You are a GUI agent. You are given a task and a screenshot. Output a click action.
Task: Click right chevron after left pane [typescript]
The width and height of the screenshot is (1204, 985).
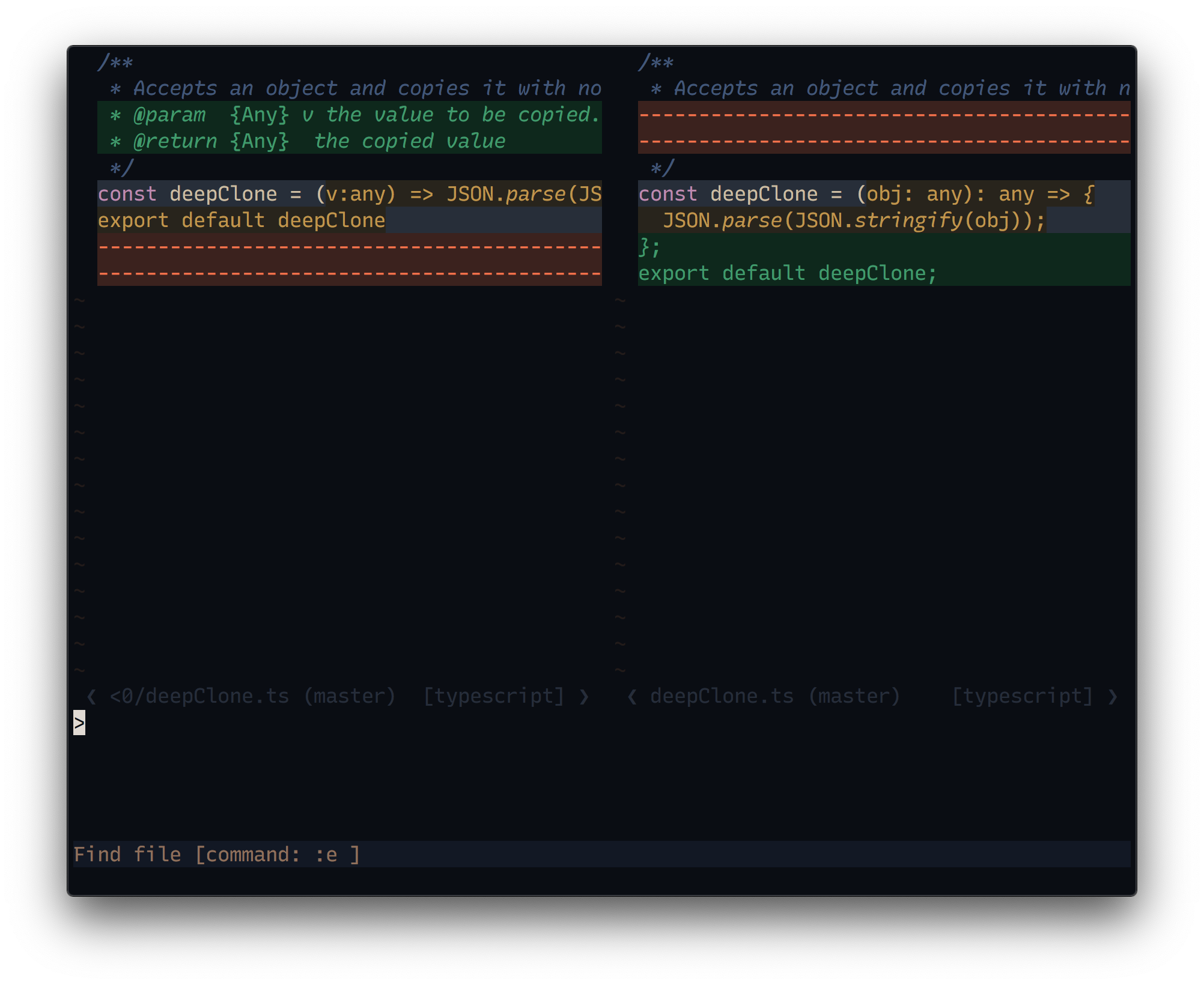coord(584,697)
